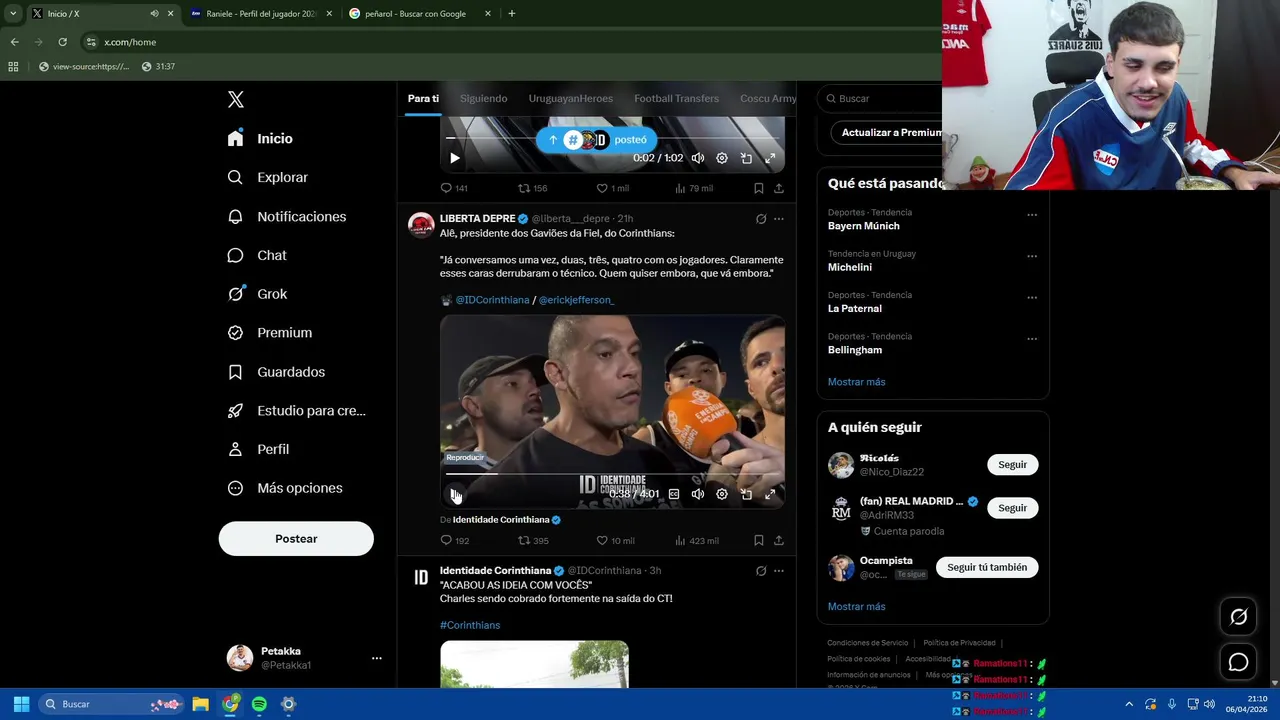Open Premium in the sidebar
Image resolution: width=1280 pixels, height=720 pixels.
(x=270, y=333)
